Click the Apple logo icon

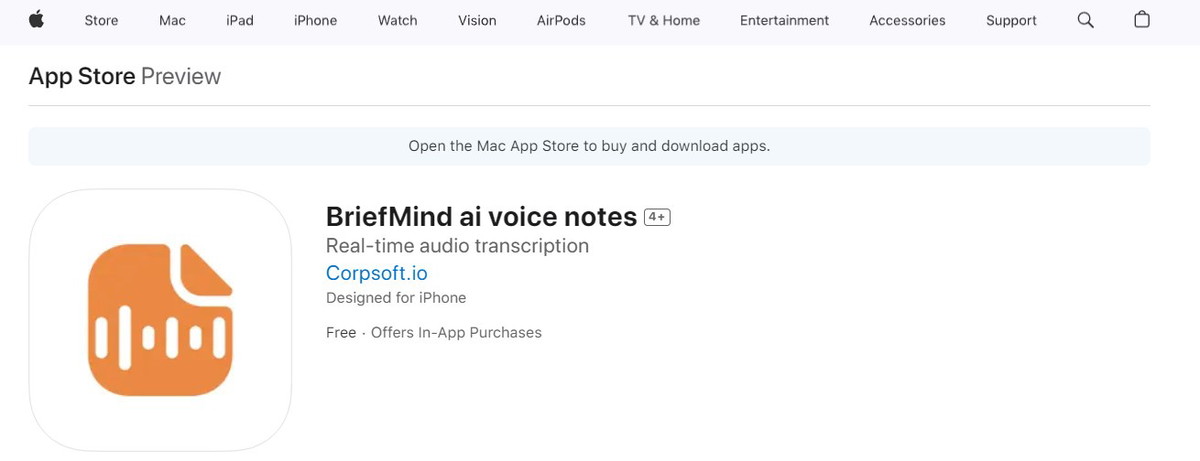tap(37, 20)
